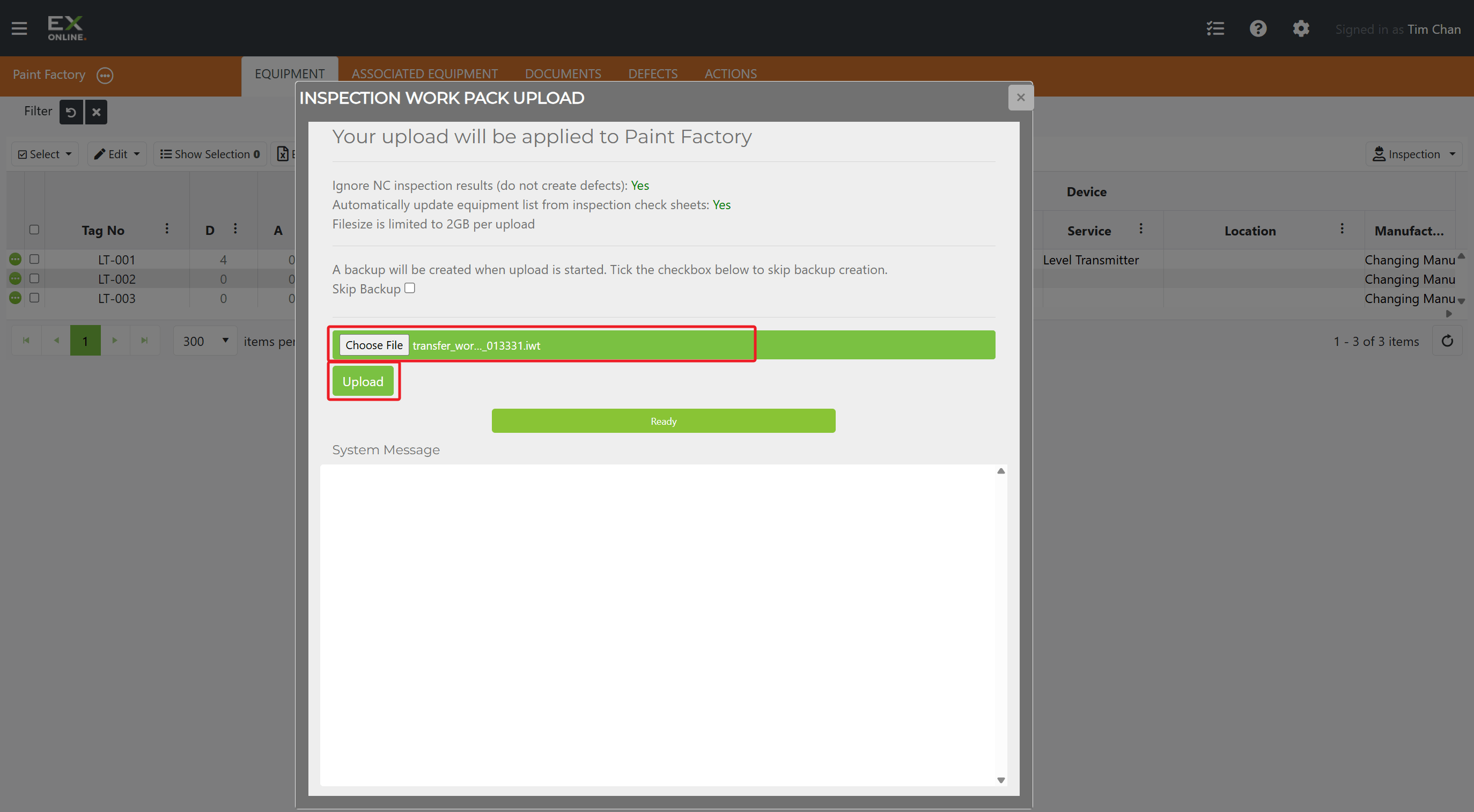The image size is (1474, 812).
Task: Open Tag No column options menu
Action: [x=166, y=229]
